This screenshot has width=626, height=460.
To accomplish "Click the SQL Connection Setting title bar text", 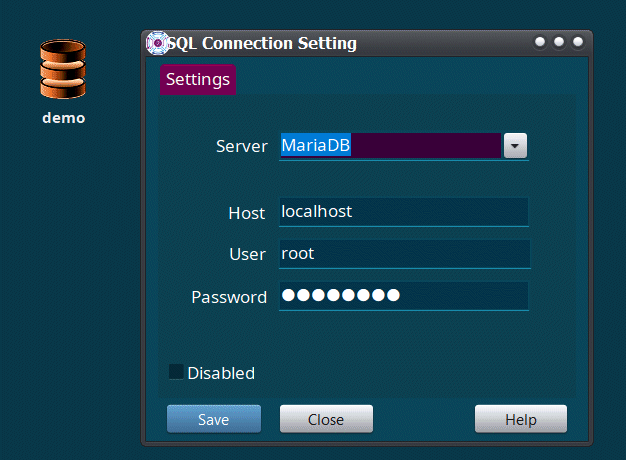I will tap(262, 43).
